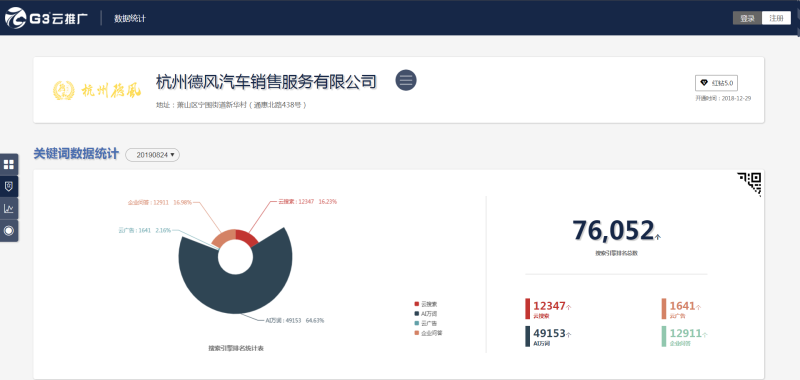800x380 pixels.
Task: Click the 登录 login button
Action: point(747,18)
